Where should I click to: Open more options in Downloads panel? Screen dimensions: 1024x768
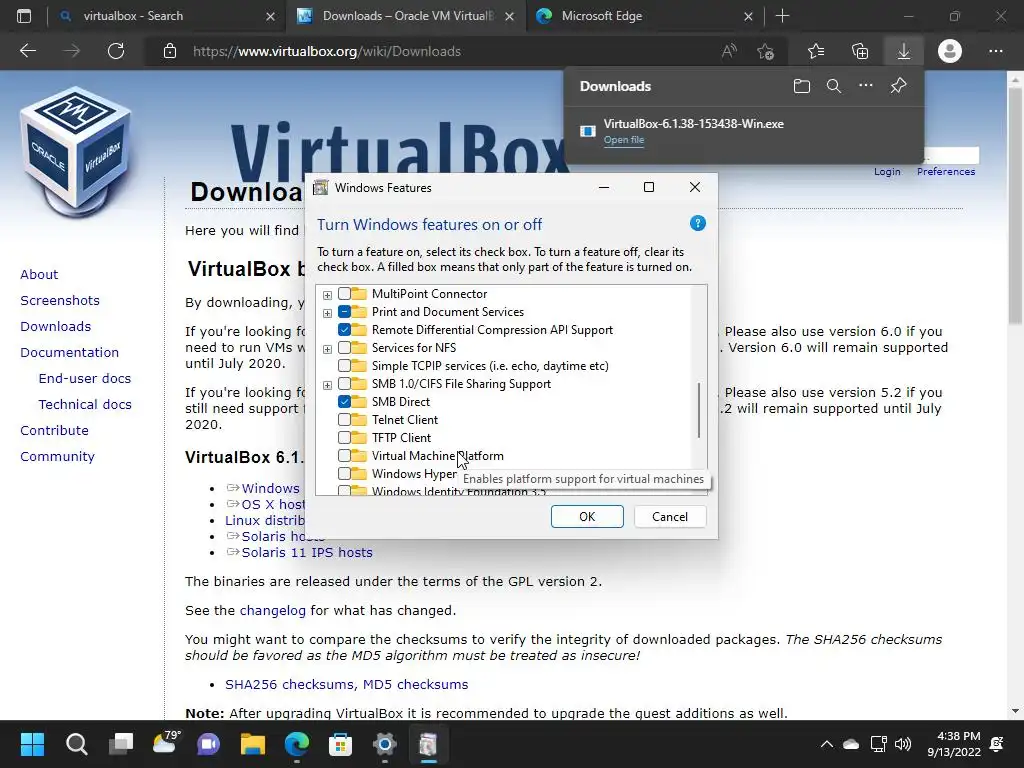click(x=866, y=86)
